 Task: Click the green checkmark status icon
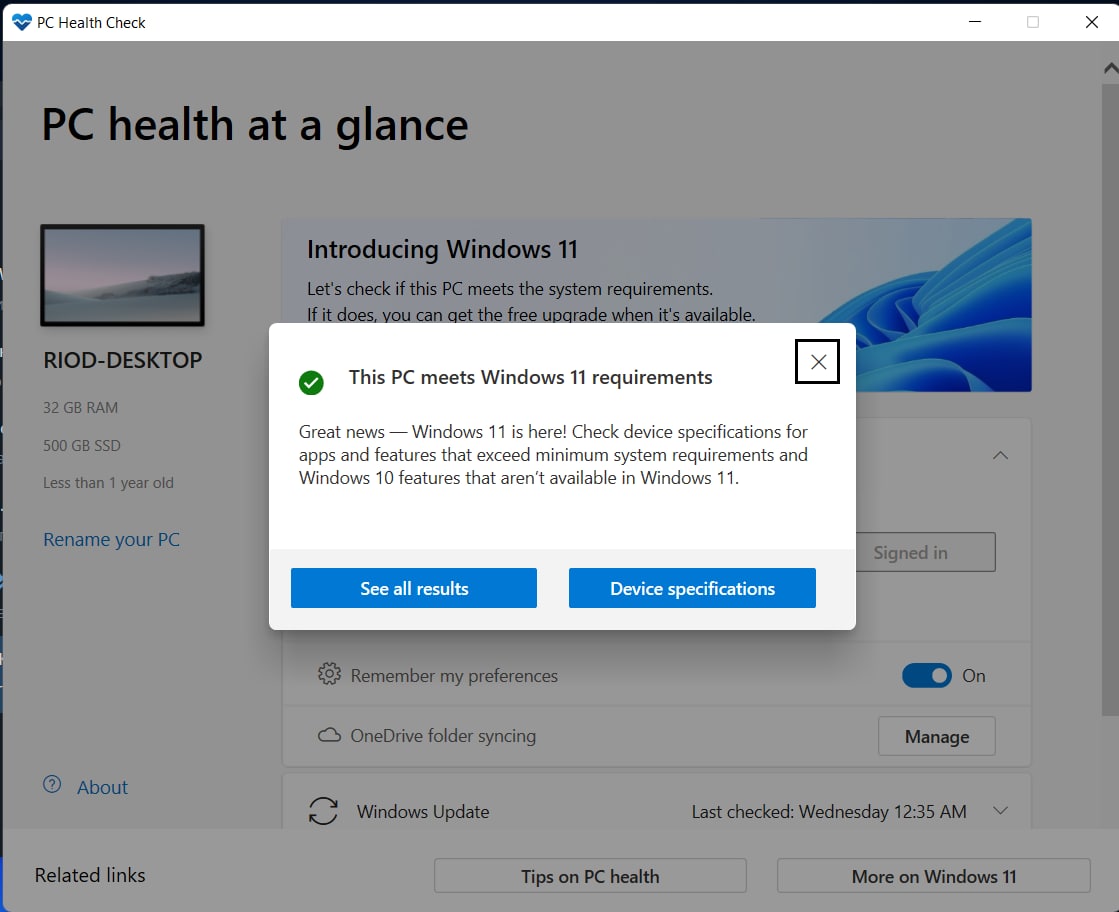311,382
